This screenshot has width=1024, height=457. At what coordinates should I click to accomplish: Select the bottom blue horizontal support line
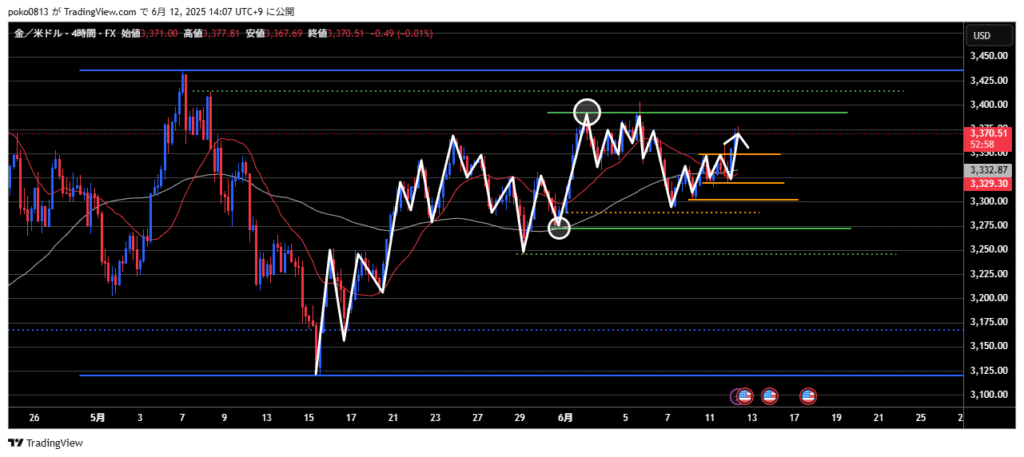pyautogui.click(x=500, y=376)
